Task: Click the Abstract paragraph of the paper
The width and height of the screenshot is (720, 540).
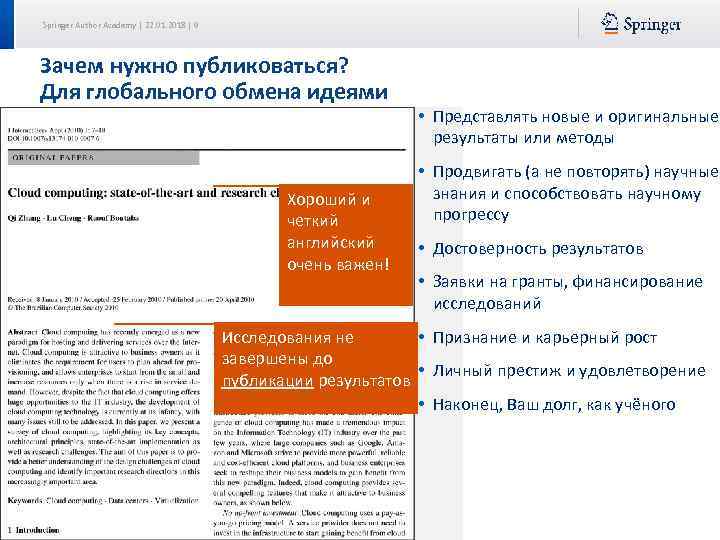Action: pos(104,406)
